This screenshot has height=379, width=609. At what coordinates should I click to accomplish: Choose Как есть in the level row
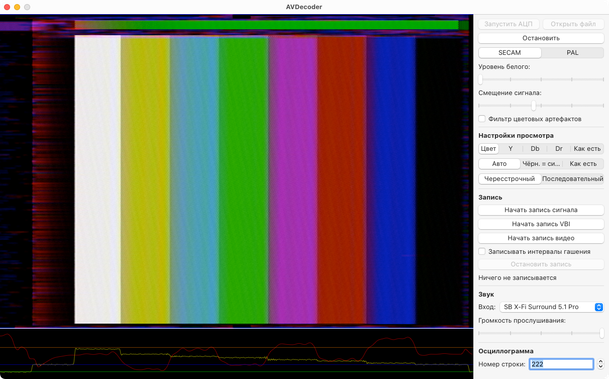coord(583,164)
